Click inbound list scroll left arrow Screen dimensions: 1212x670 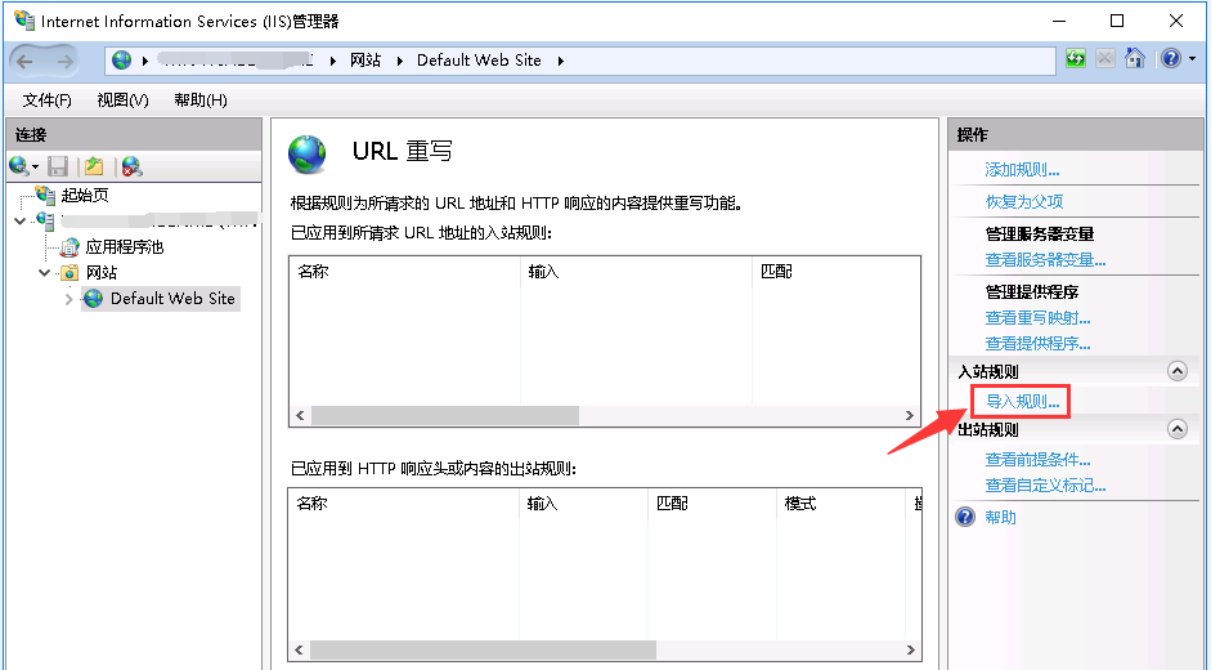pos(300,415)
